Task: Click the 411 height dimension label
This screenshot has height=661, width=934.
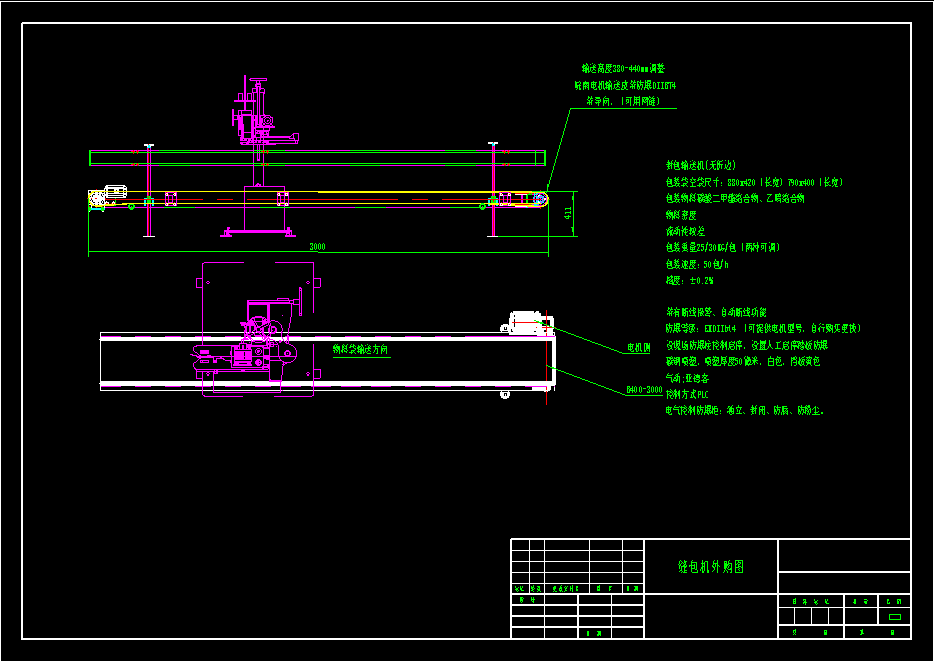Action: click(x=568, y=213)
